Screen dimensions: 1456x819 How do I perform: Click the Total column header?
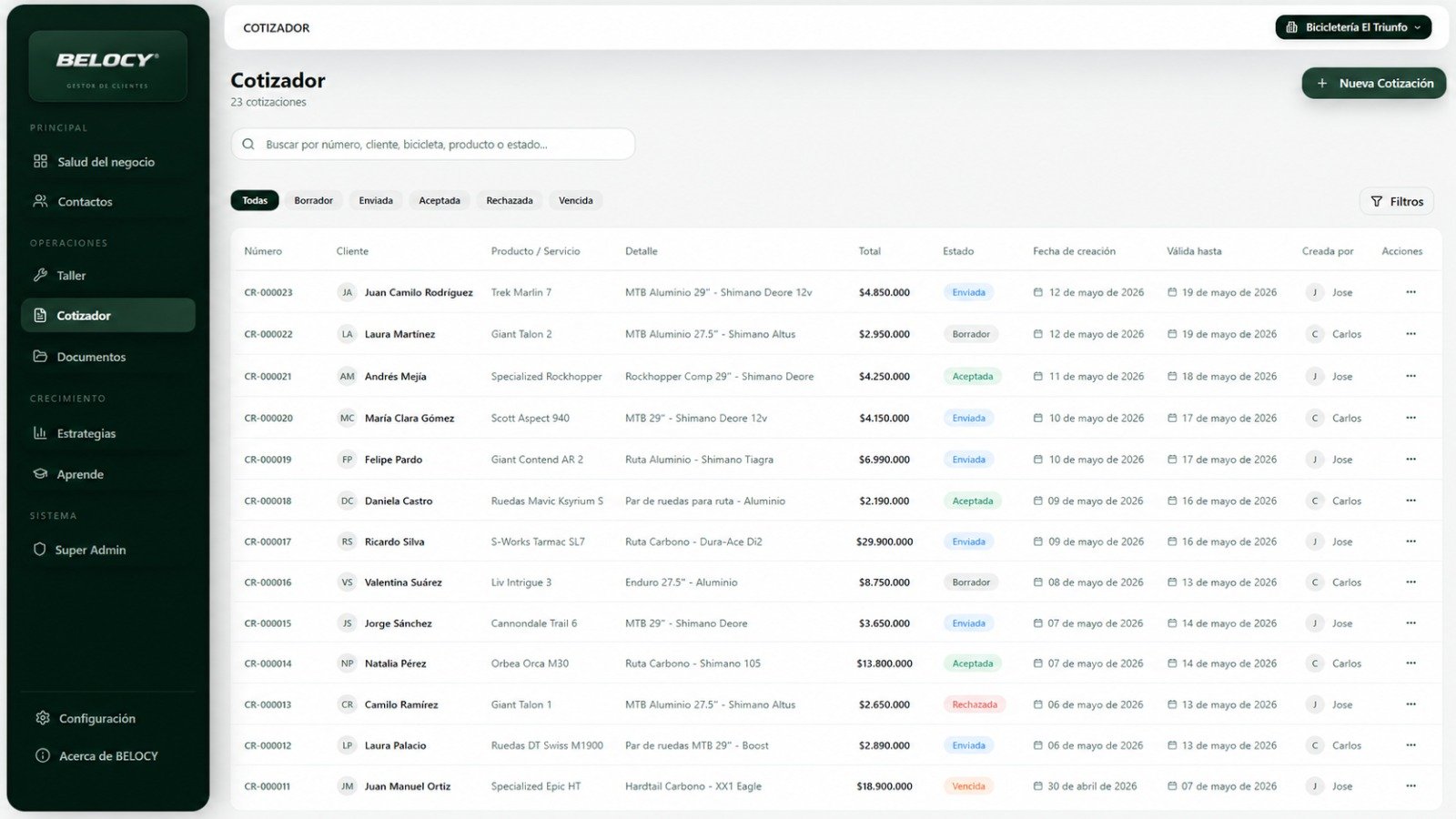click(x=870, y=251)
